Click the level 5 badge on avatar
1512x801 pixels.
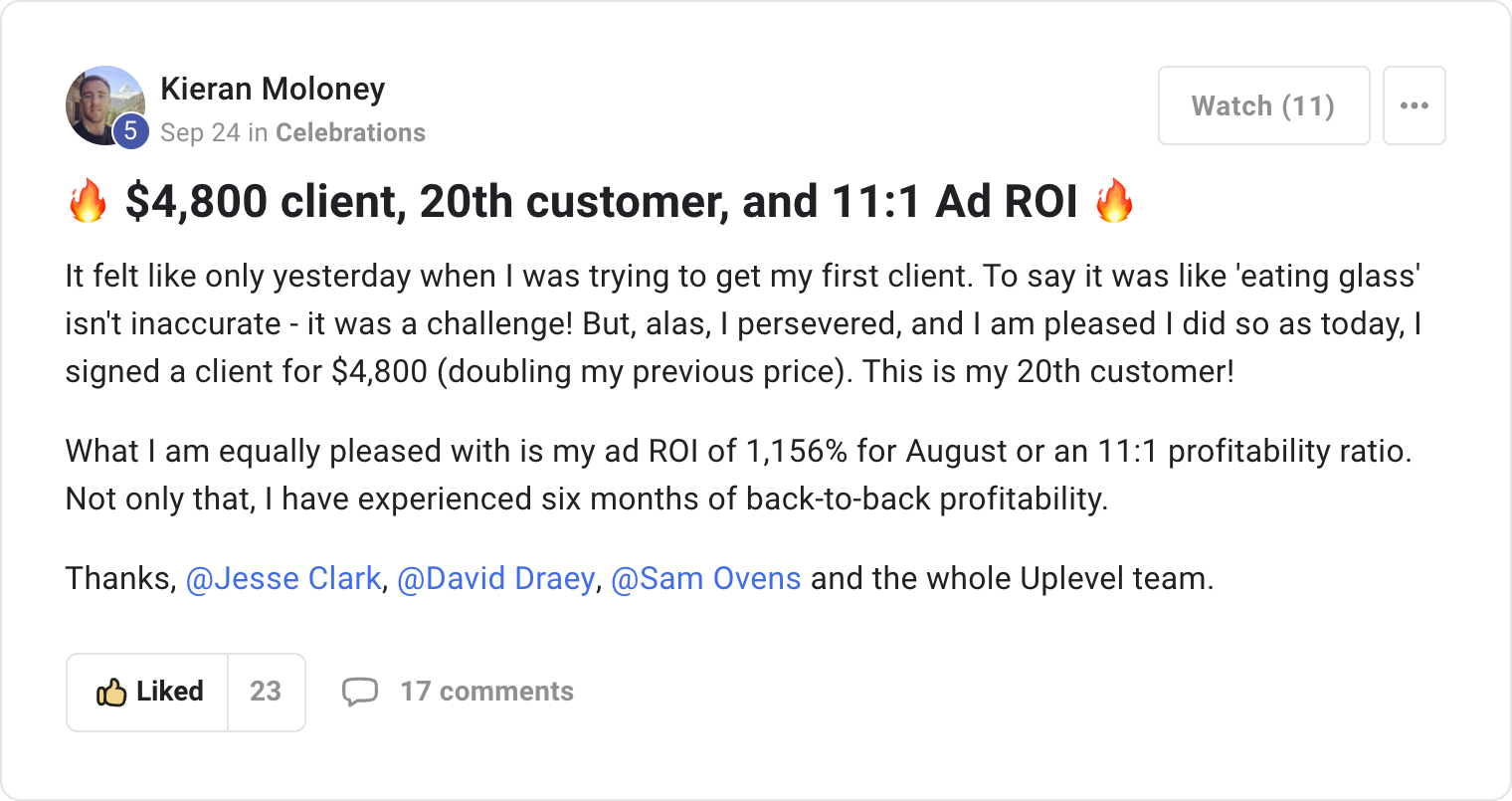[x=130, y=130]
